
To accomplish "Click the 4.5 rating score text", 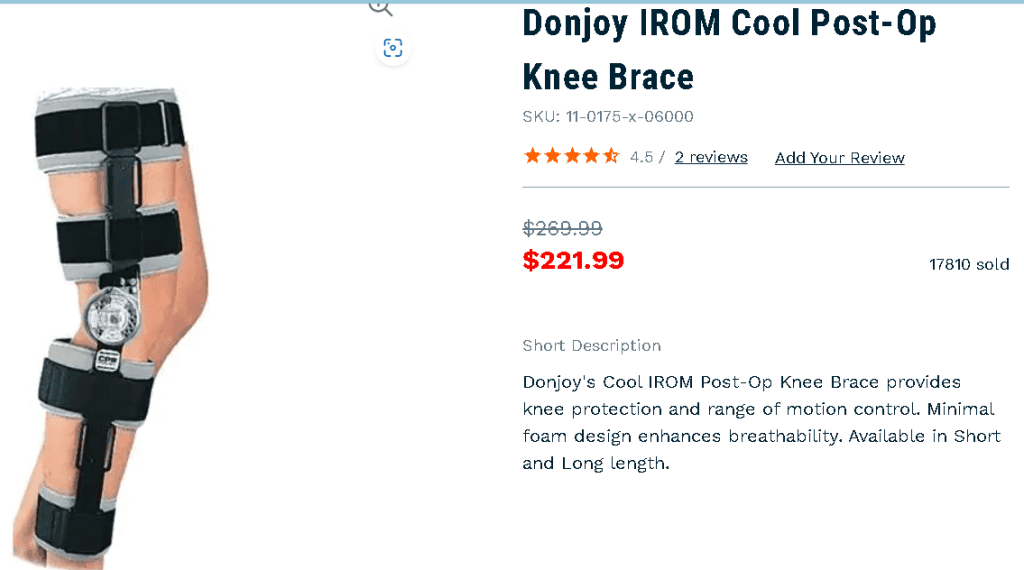I will 641,157.
